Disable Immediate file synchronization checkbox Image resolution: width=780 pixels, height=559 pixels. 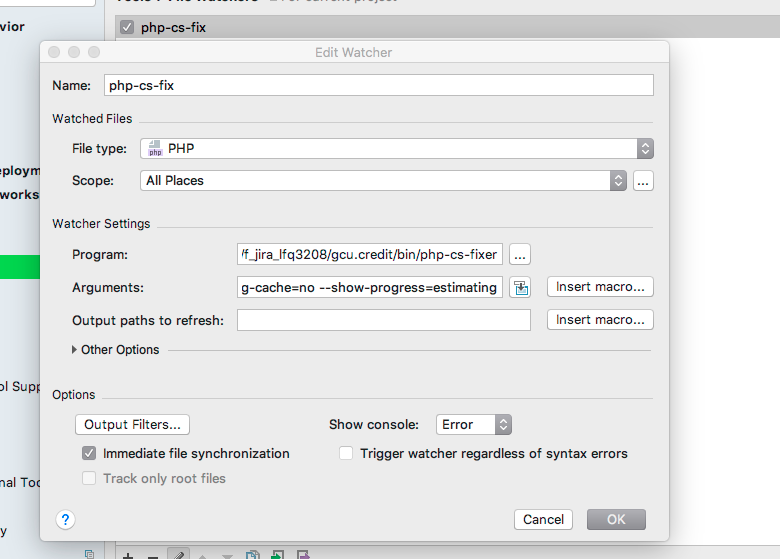click(x=90, y=453)
